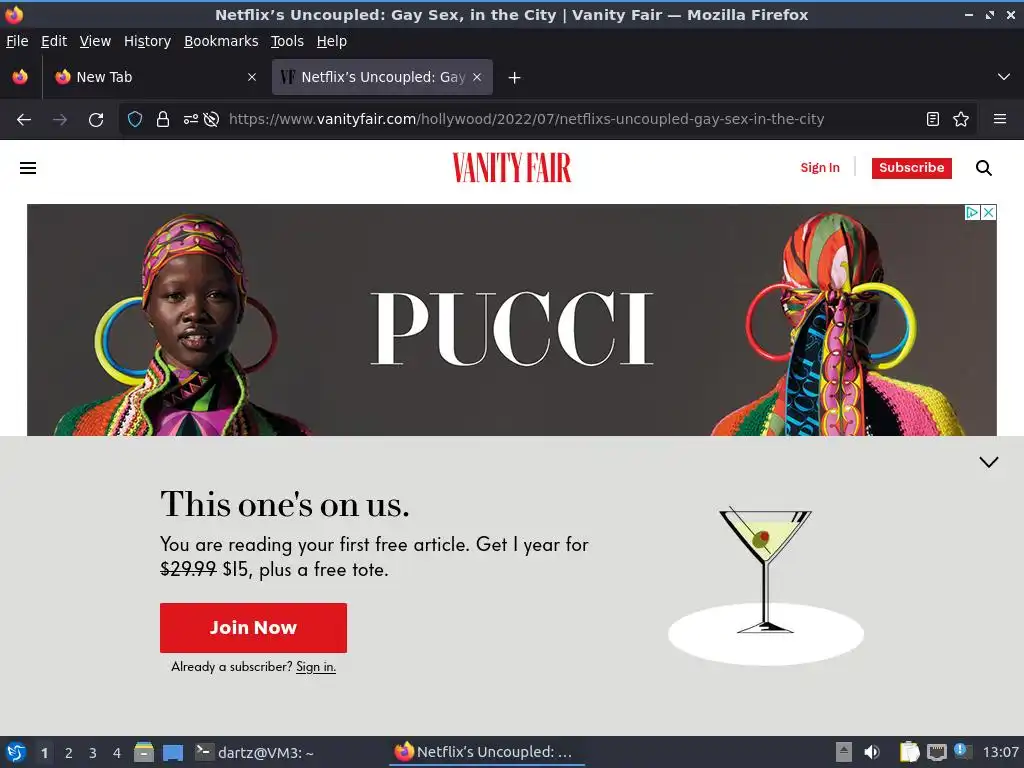Viewport: 1024px width, 768px height.
Task: Click the 13:07 clock
Action: (x=1000, y=752)
